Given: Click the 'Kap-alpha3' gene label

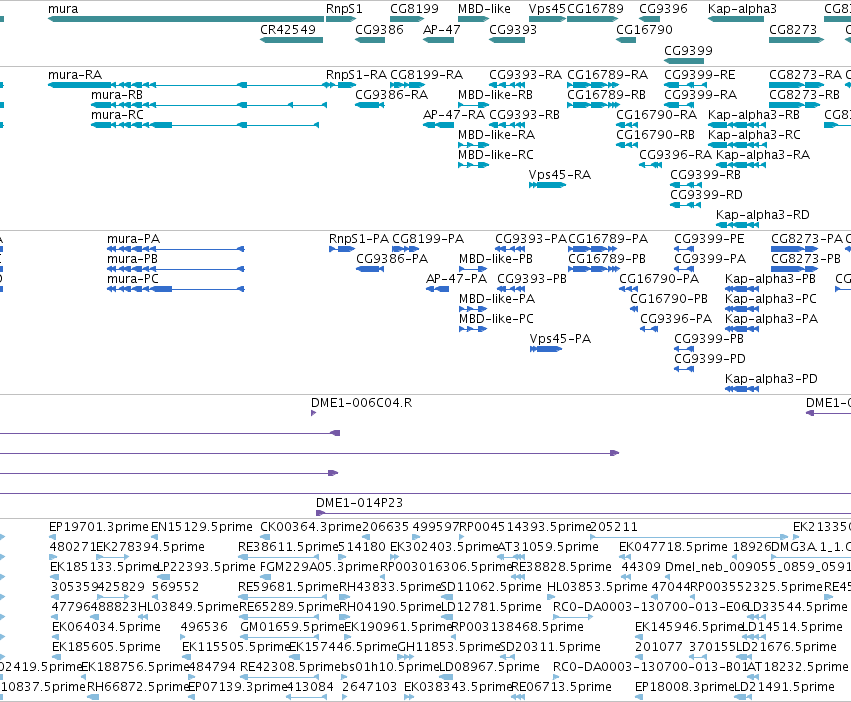Looking at the screenshot, I should pyautogui.click(x=742, y=9).
